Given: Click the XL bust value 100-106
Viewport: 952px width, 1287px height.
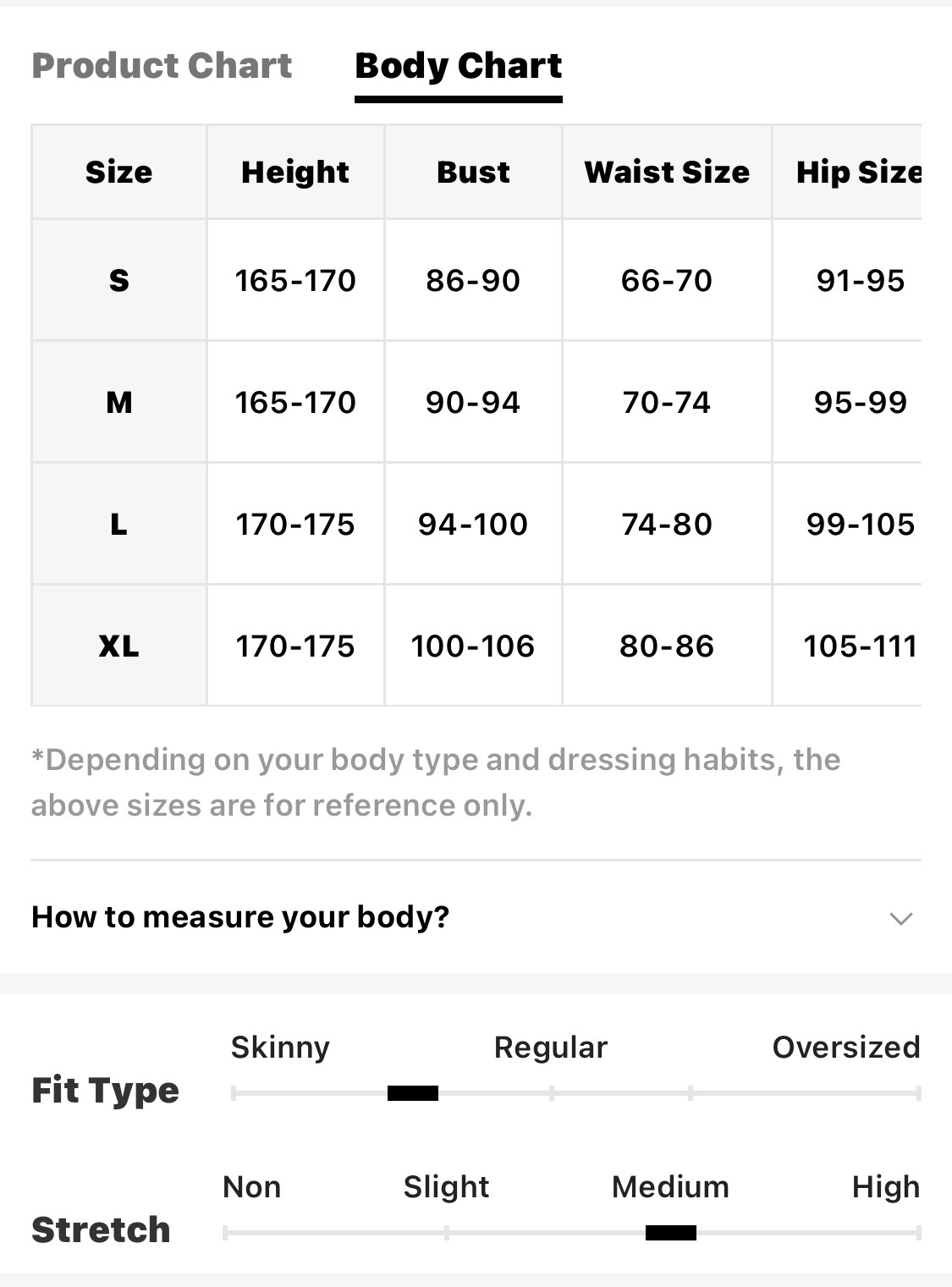Looking at the screenshot, I should 473,646.
